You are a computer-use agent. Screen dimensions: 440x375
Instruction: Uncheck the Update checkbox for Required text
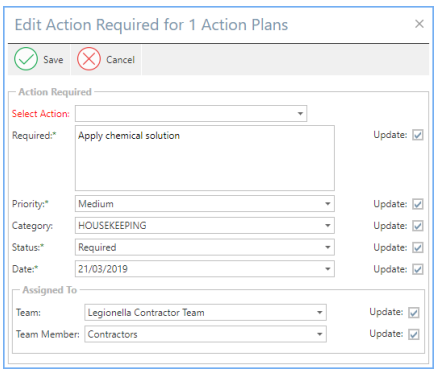(418, 135)
